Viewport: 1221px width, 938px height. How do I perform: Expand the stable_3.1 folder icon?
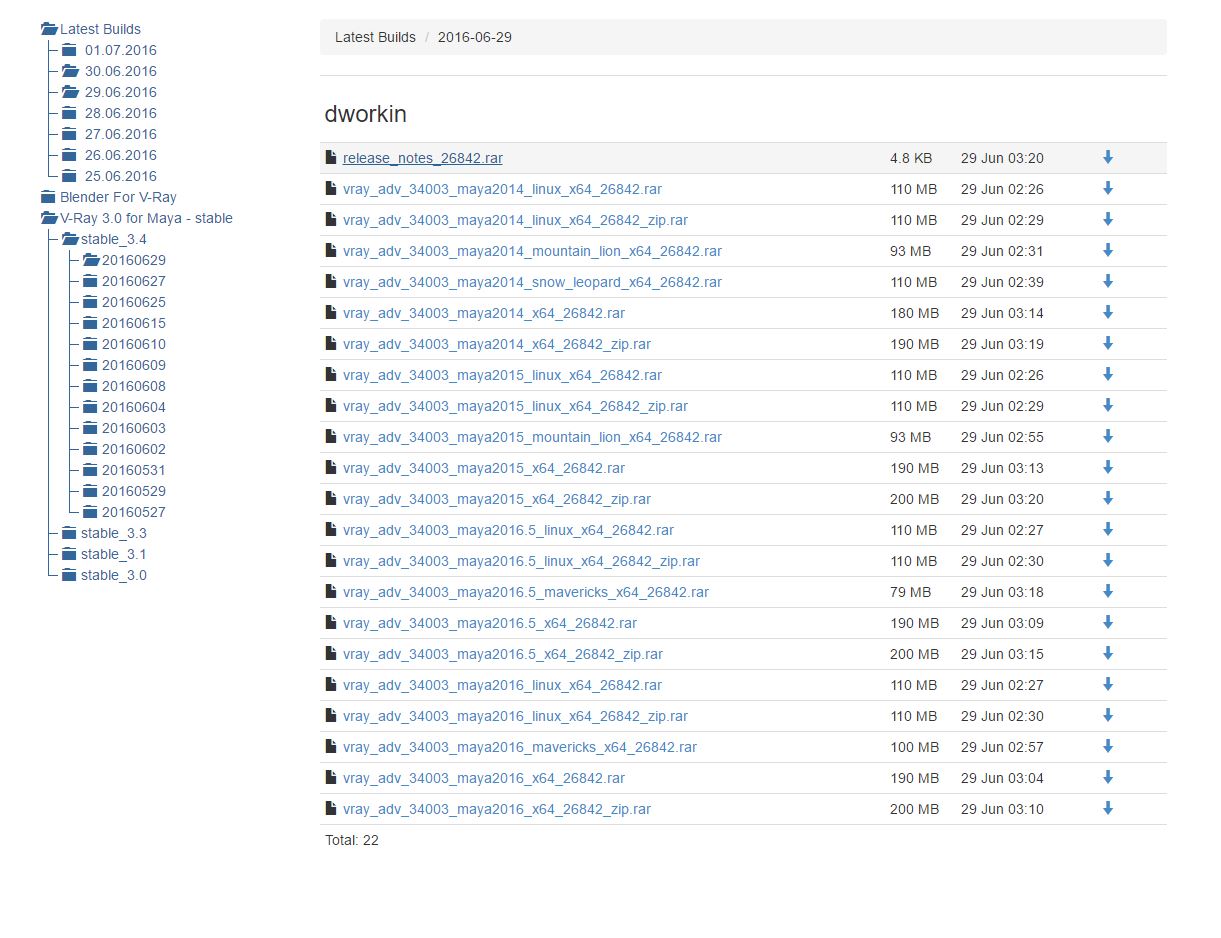tap(69, 554)
